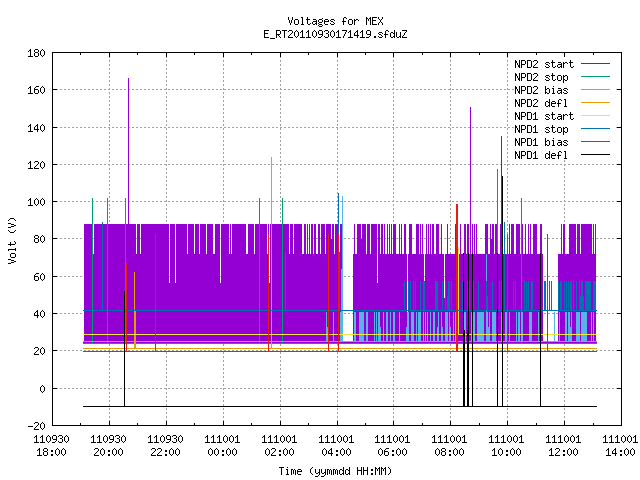Click the purple line sample for NPD2 start

pyautogui.click(x=595, y=64)
